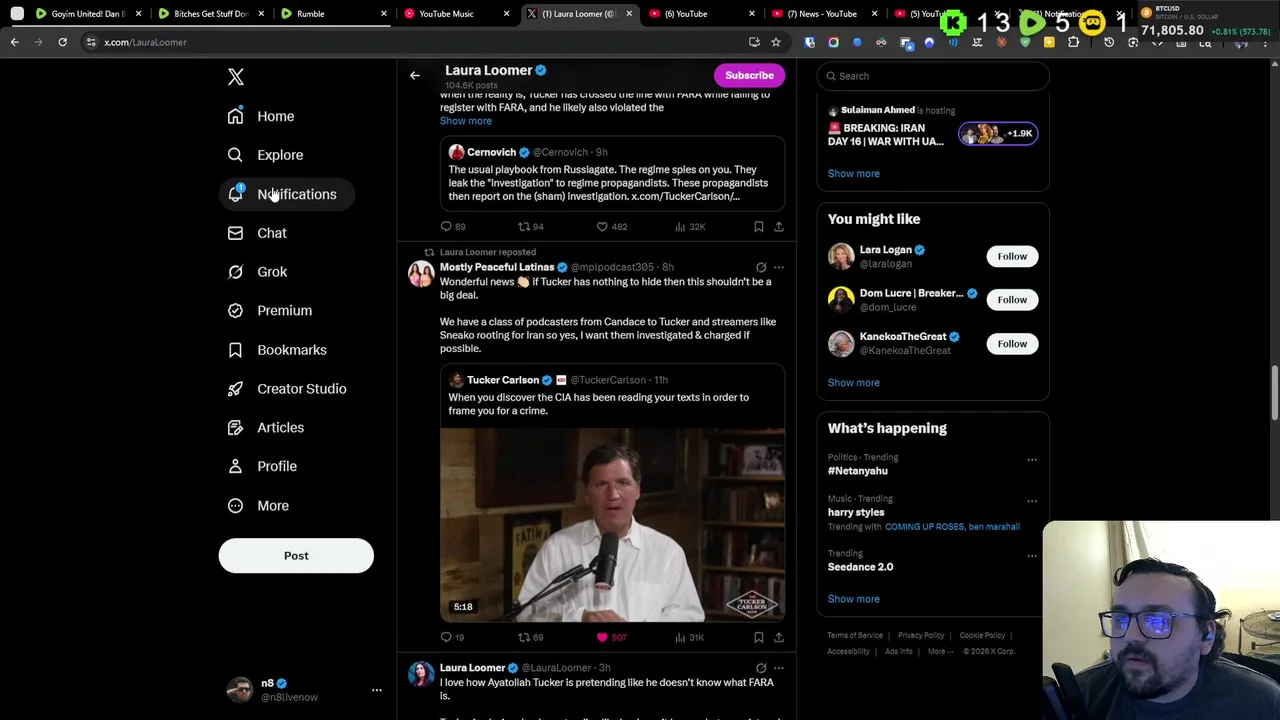Image resolution: width=1280 pixels, height=720 pixels.
Task: Follow Dom Lucre
Action: pyautogui.click(x=1012, y=300)
